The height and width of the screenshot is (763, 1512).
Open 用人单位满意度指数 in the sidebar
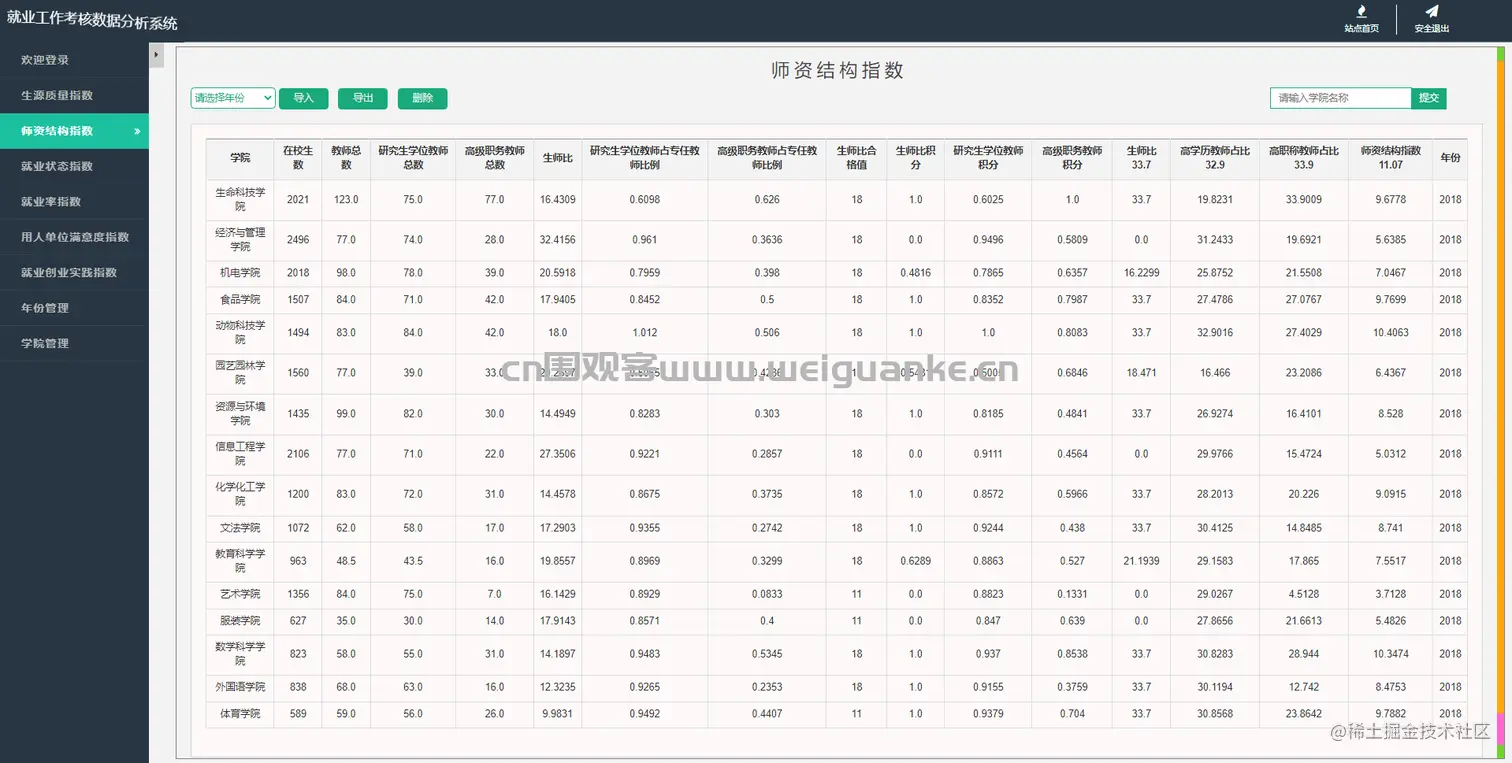tap(74, 237)
